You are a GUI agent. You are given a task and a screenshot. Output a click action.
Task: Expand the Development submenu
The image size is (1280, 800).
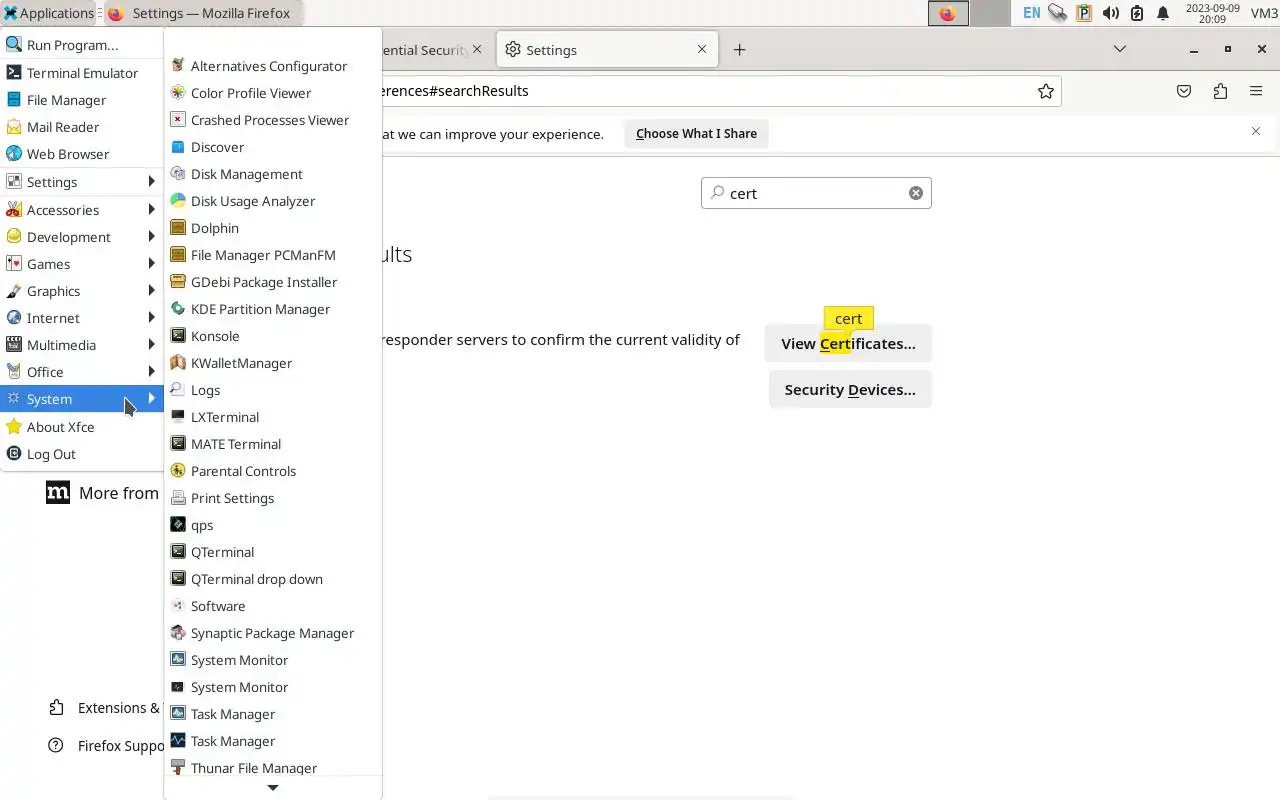click(82, 237)
